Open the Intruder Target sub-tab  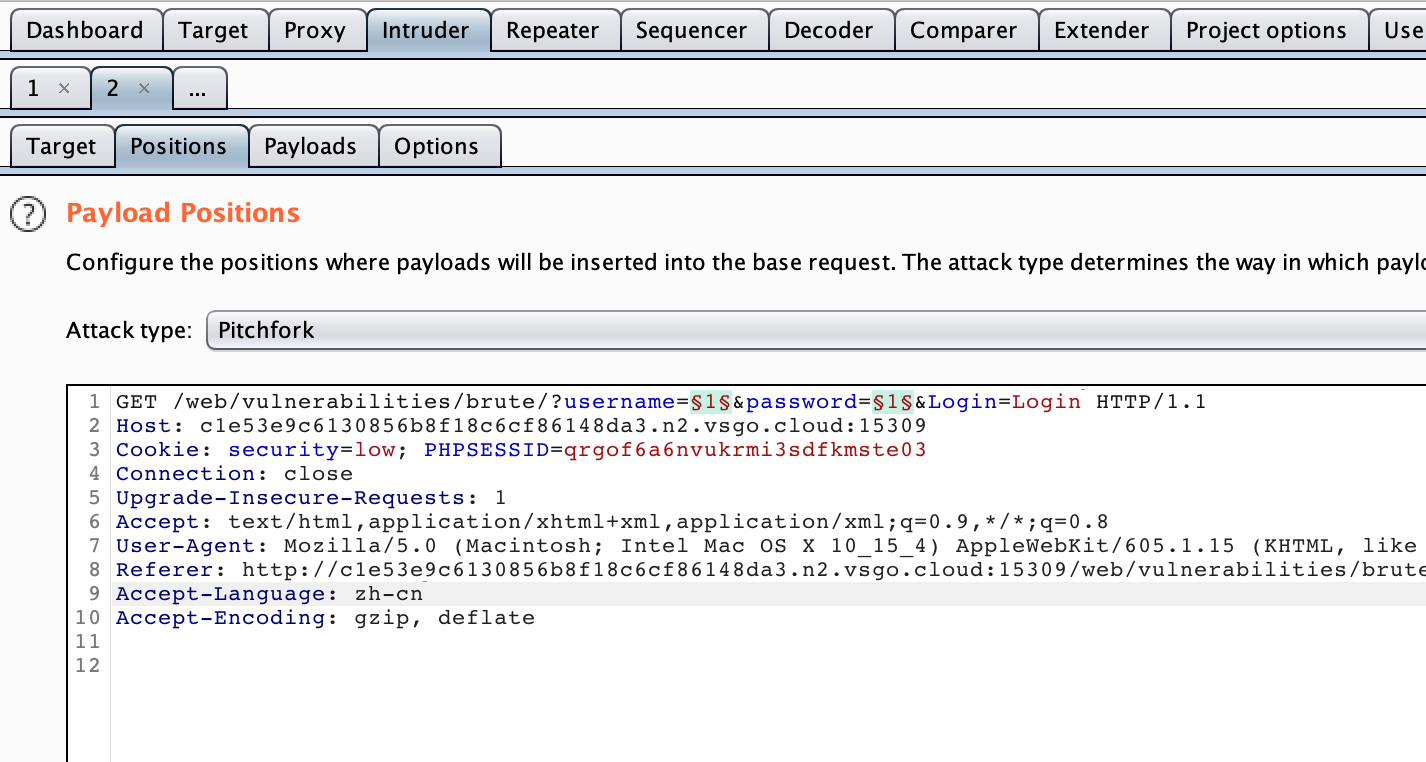[x=61, y=146]
